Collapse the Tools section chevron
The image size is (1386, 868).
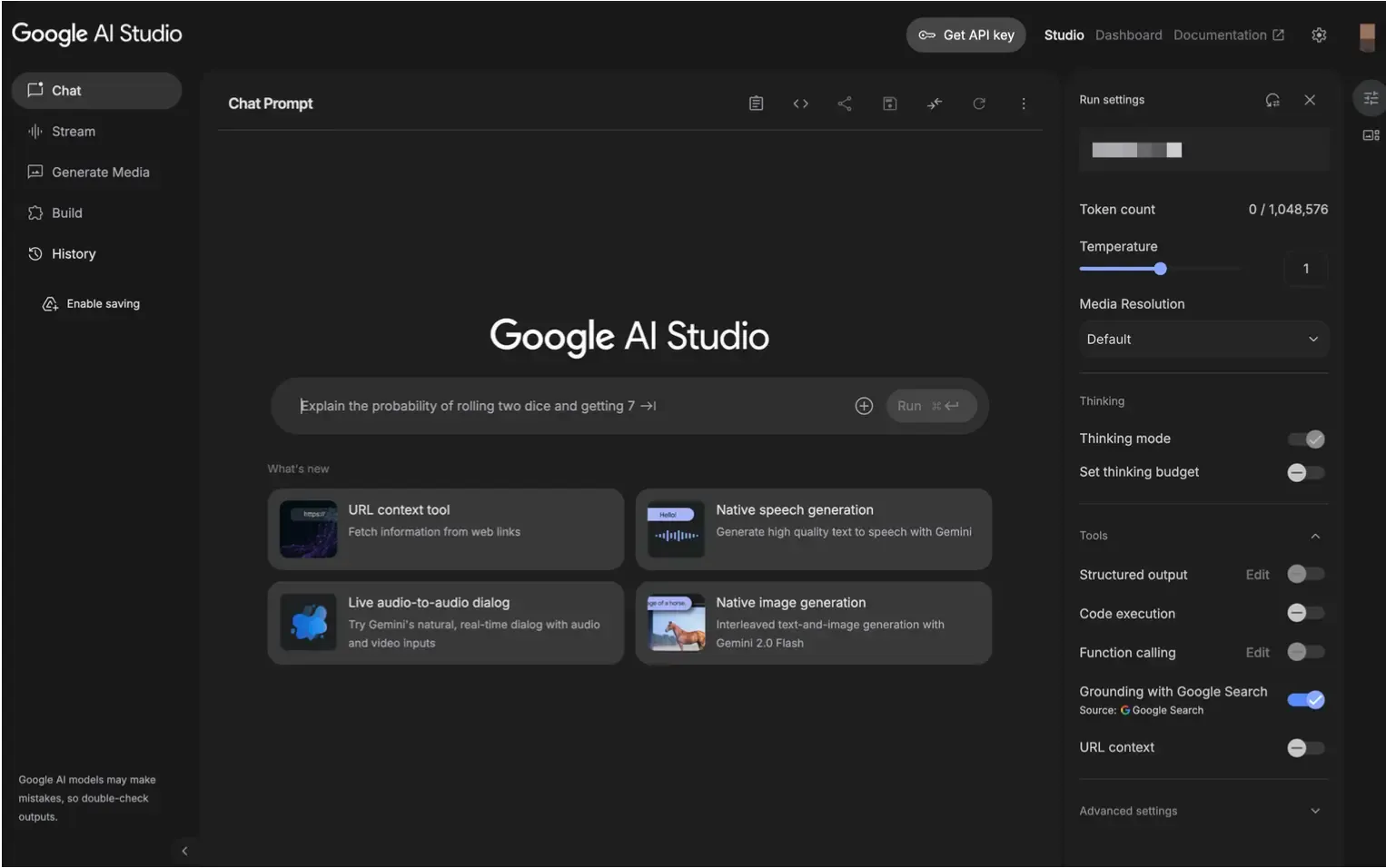pos(1315,536)
